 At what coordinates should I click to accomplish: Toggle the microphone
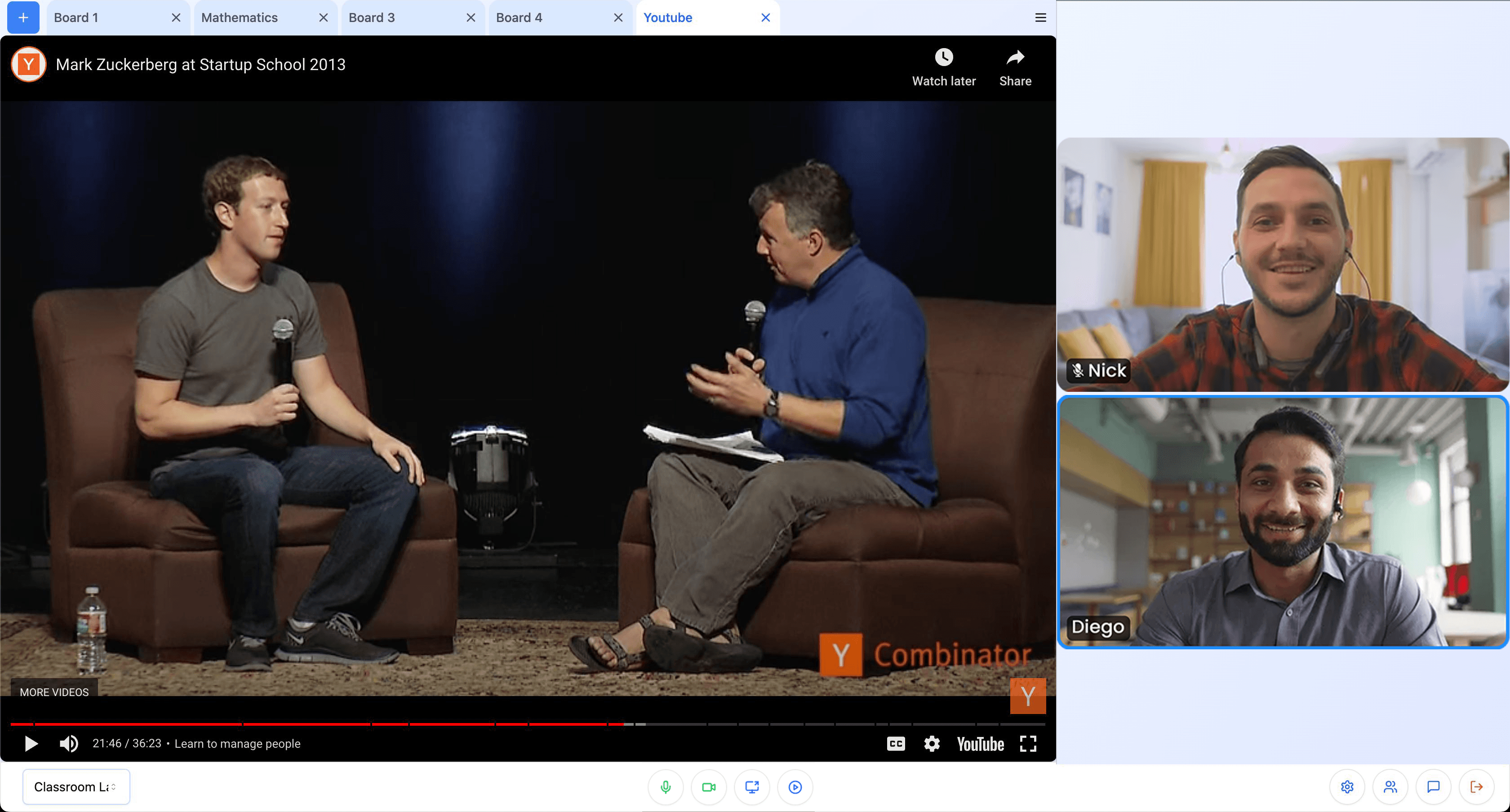665,787
